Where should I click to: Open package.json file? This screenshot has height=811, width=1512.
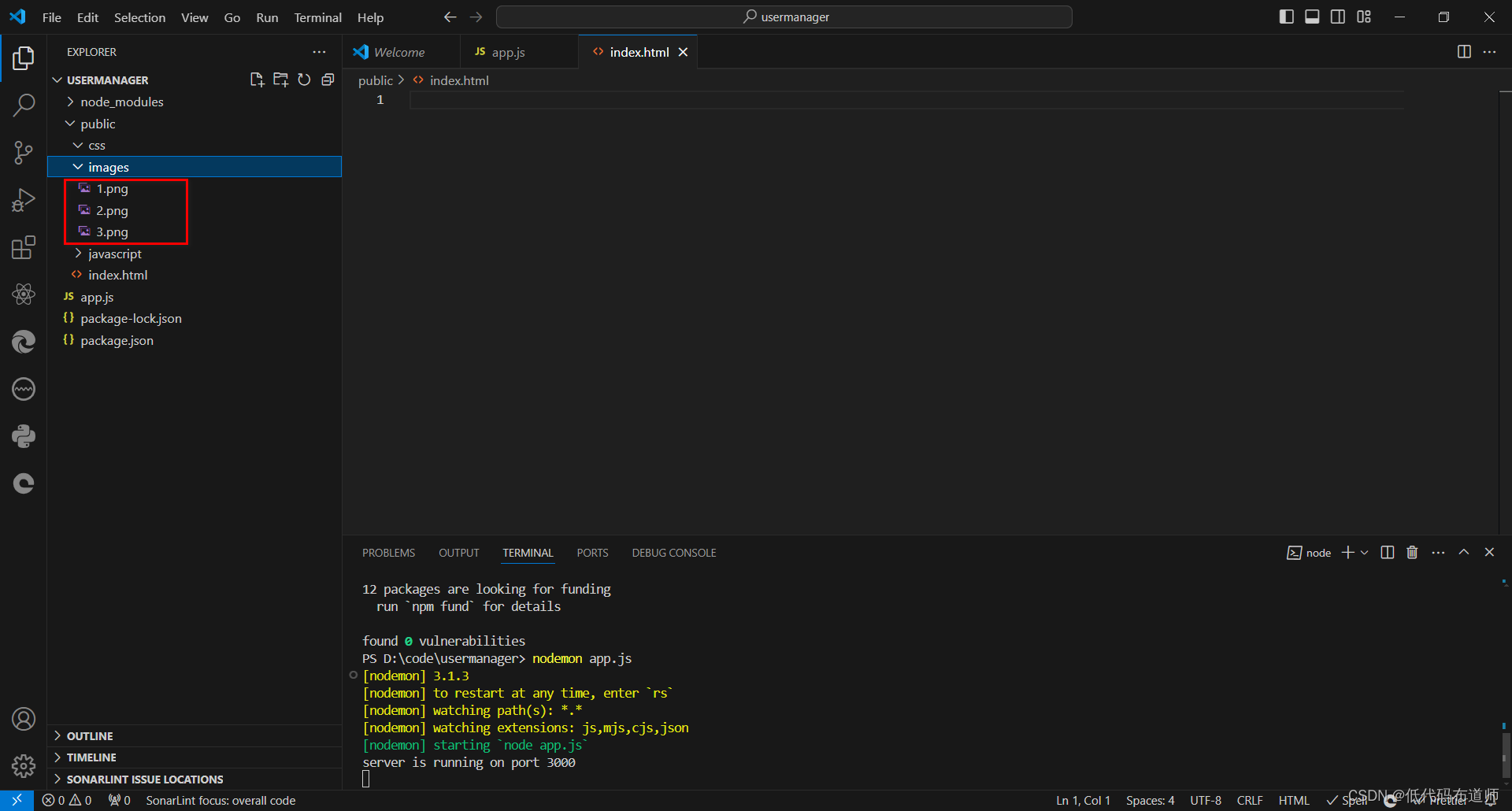click(117, 340)
